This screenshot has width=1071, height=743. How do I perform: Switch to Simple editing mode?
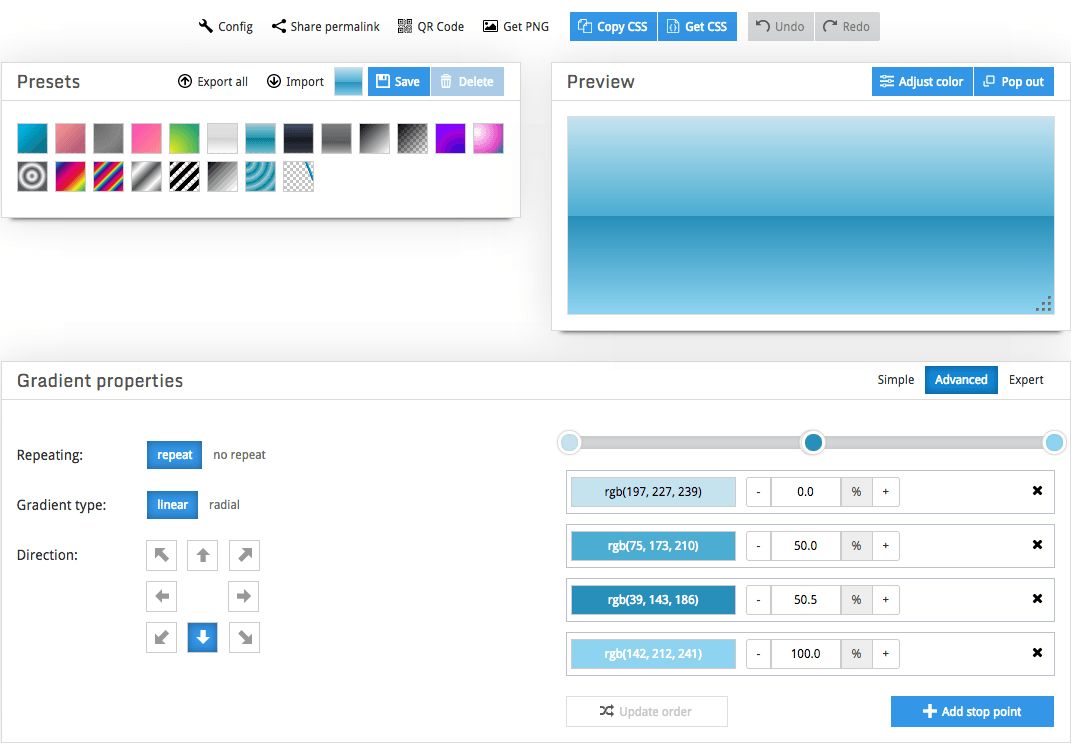click(895, 380)
